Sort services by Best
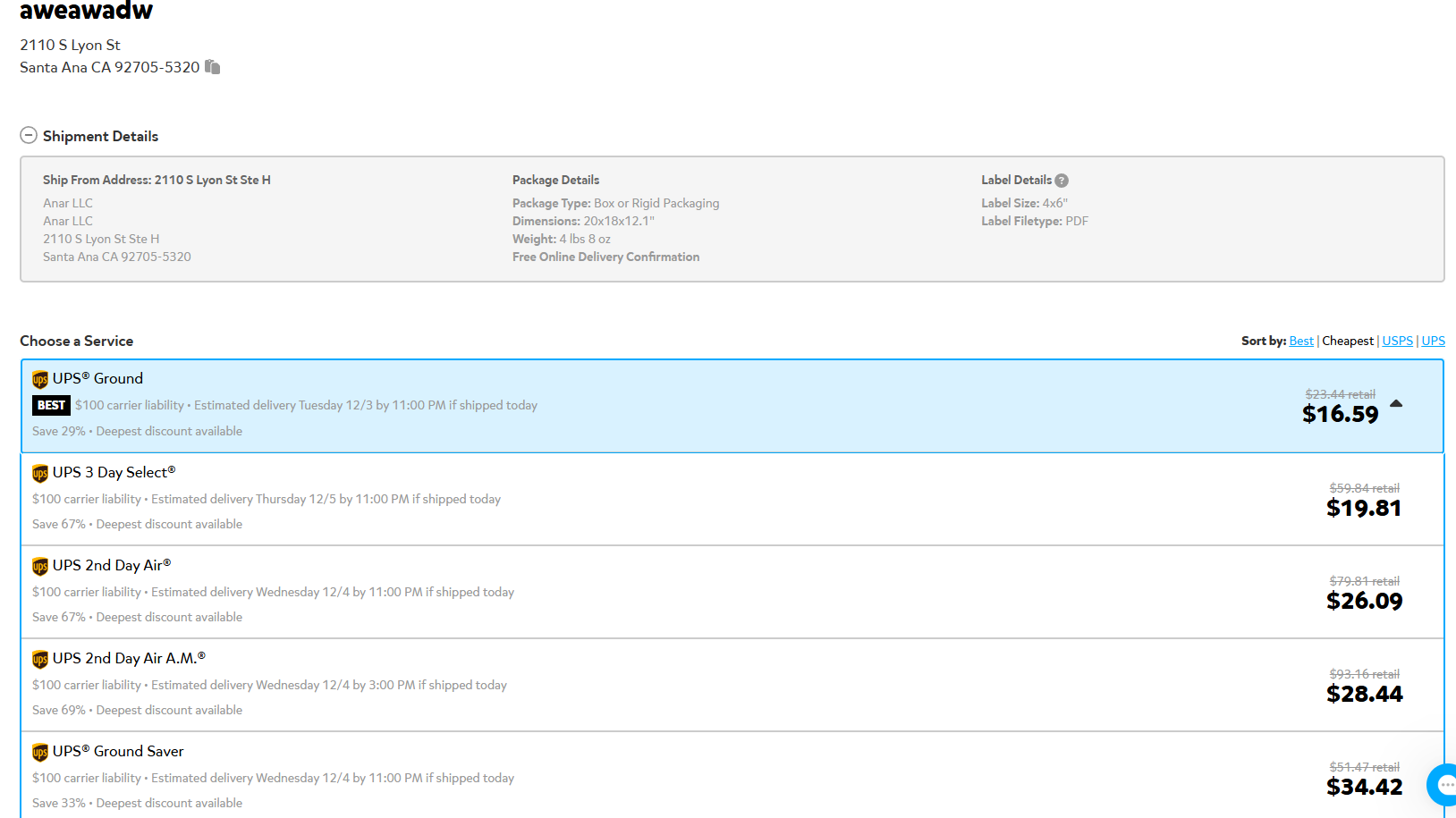The height and width of the screenshot is (818, 1456). 1301,341
